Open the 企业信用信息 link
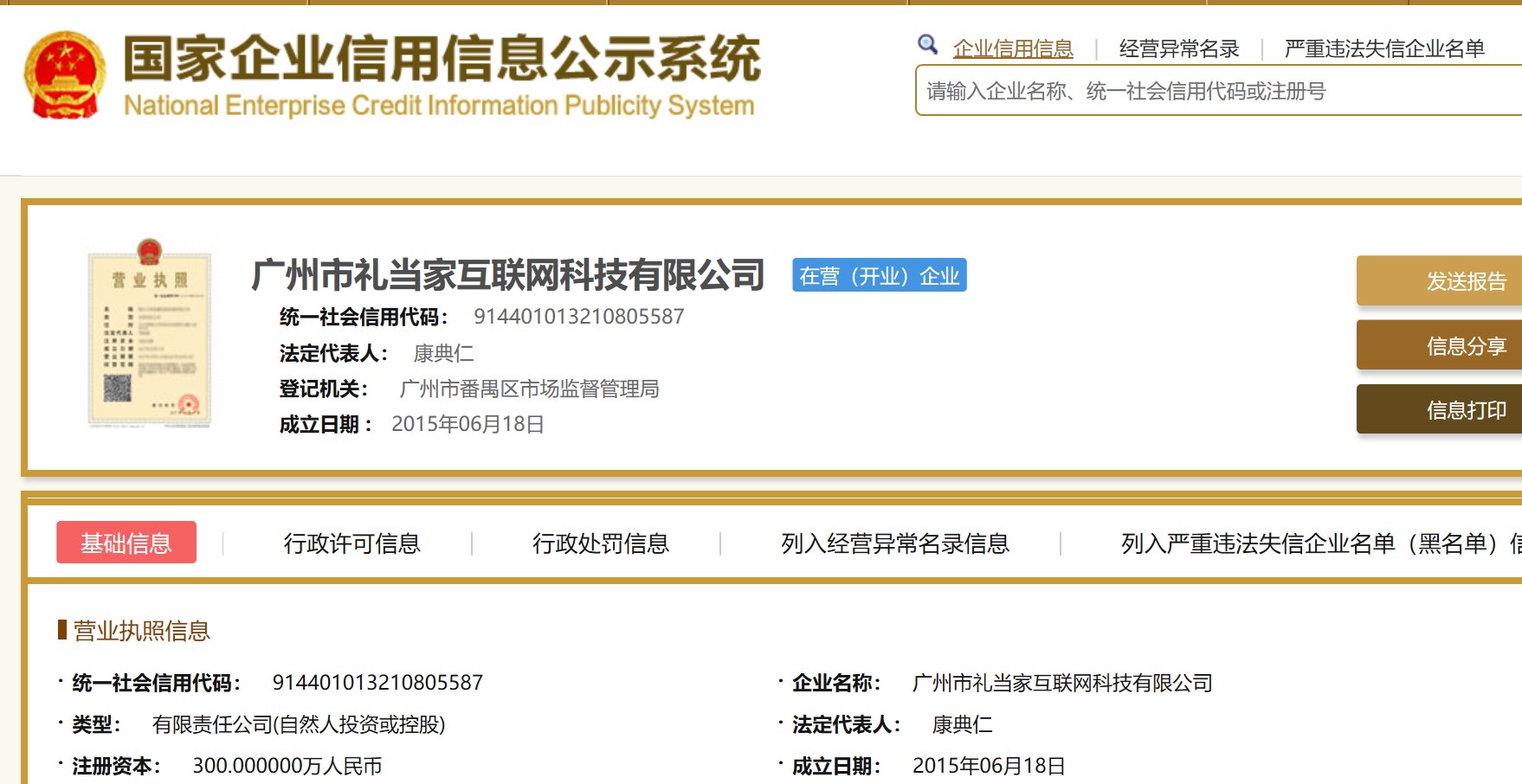 tap(1012, 48)
